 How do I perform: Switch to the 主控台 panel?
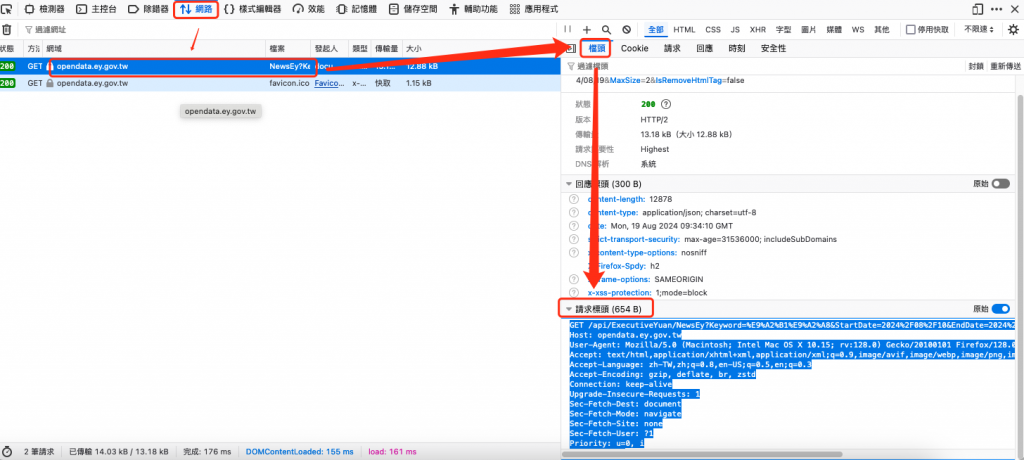pyautogui.click(x=96, y=9)
